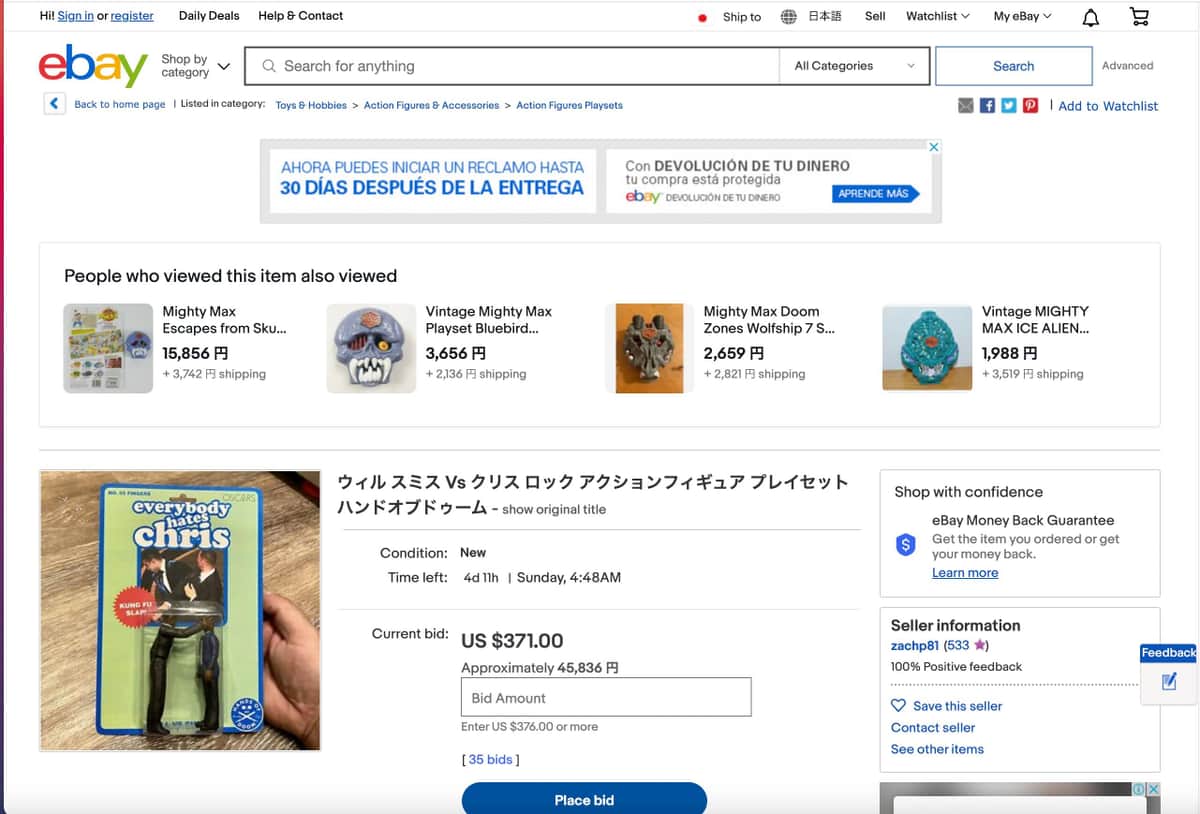1200x814 pixels.
Task: Open the notifications bell
Action: (x=1090, y=16)
